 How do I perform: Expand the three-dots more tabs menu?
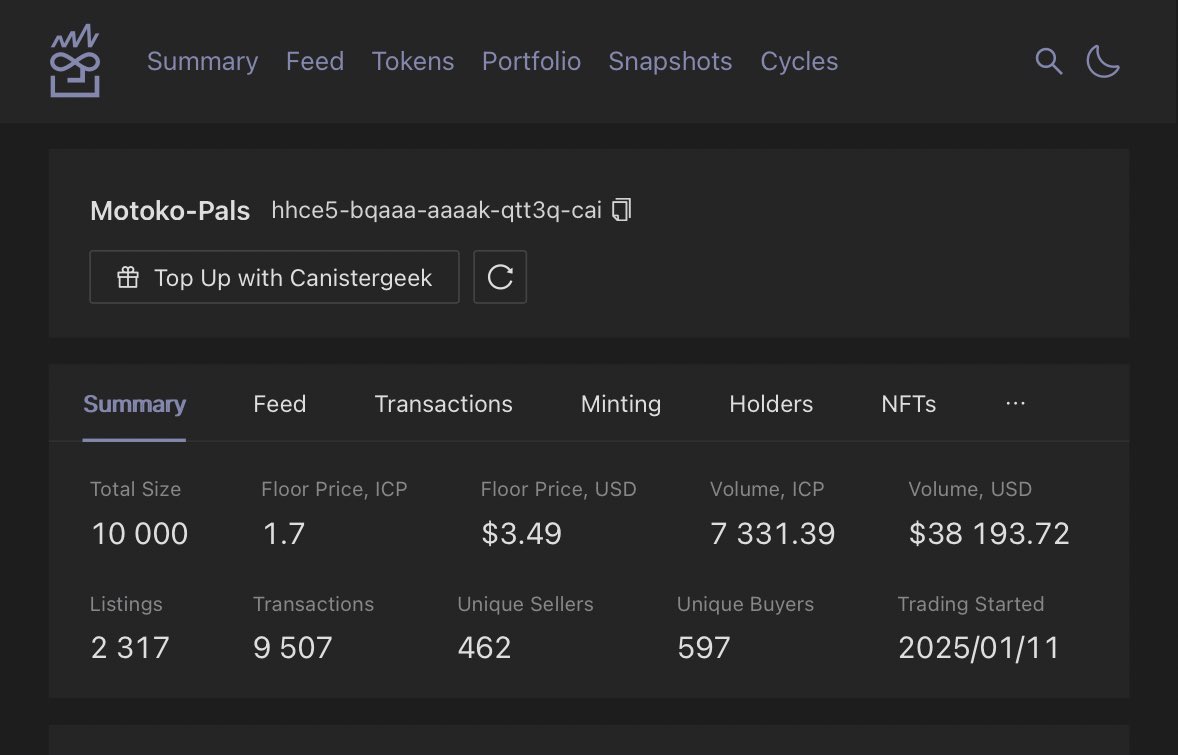(1015, 404)
